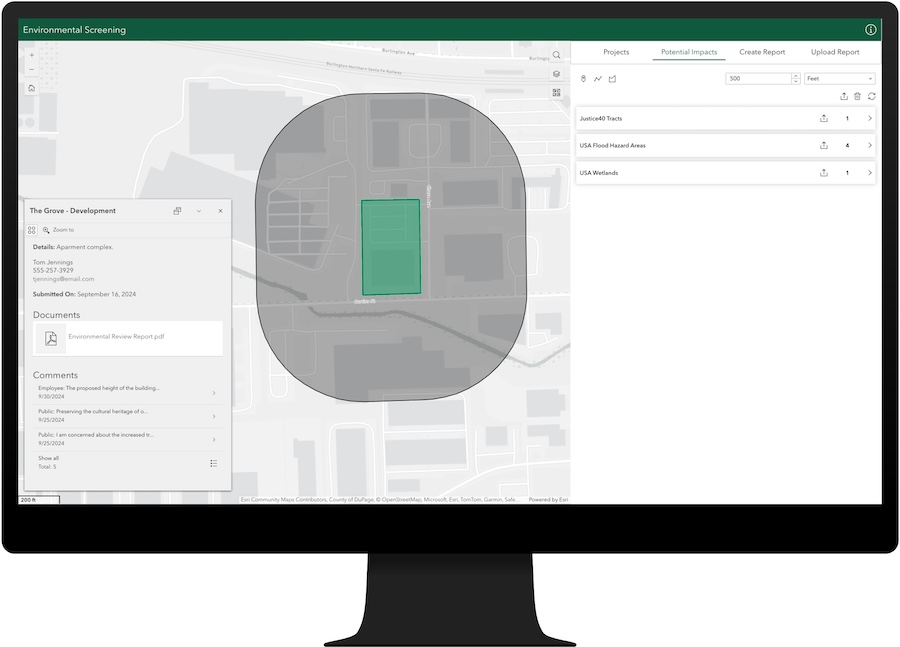Switch to the Create Report tab

point(762,52)
